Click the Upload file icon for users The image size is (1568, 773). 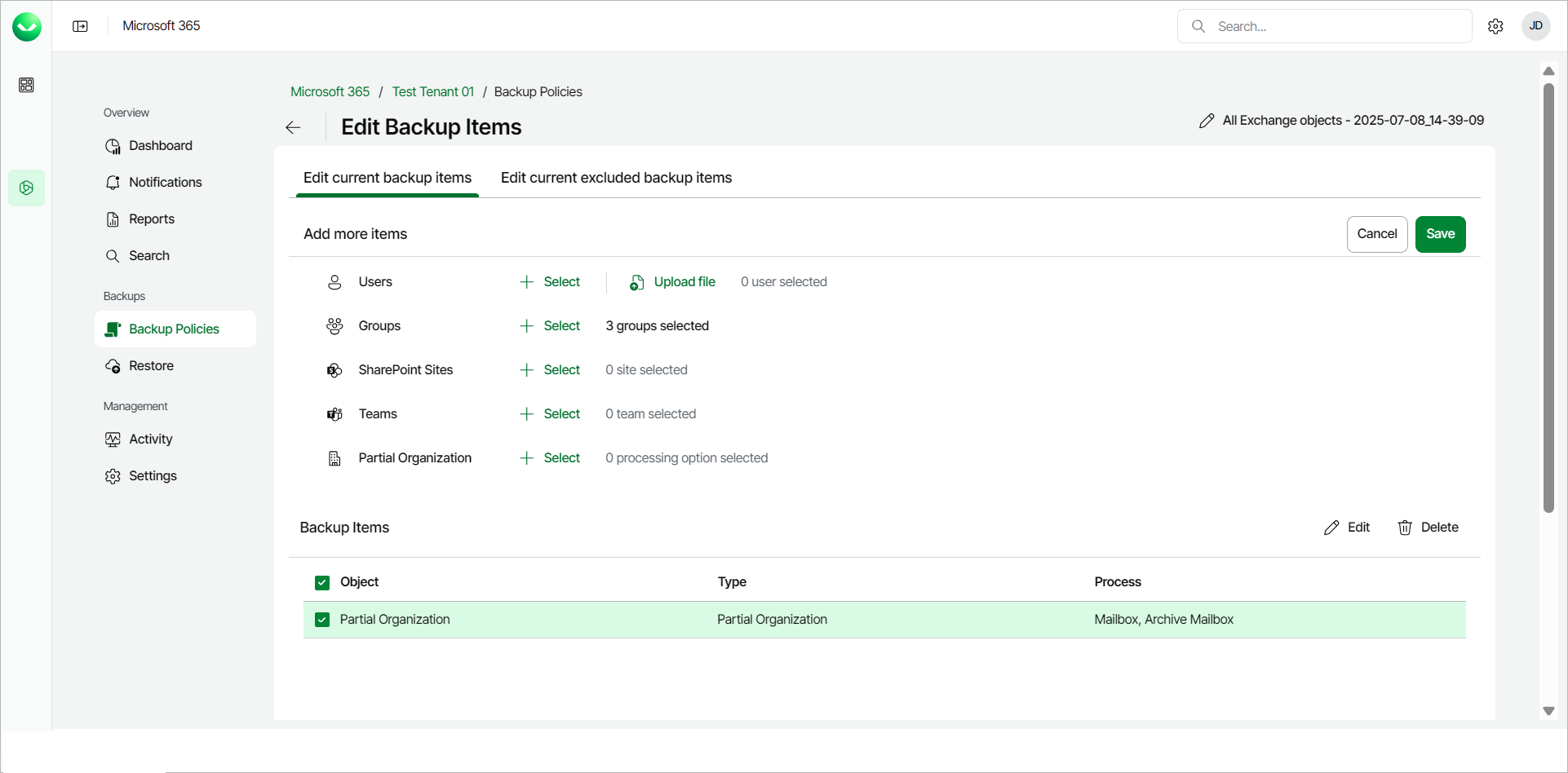(x=637, y=282)
